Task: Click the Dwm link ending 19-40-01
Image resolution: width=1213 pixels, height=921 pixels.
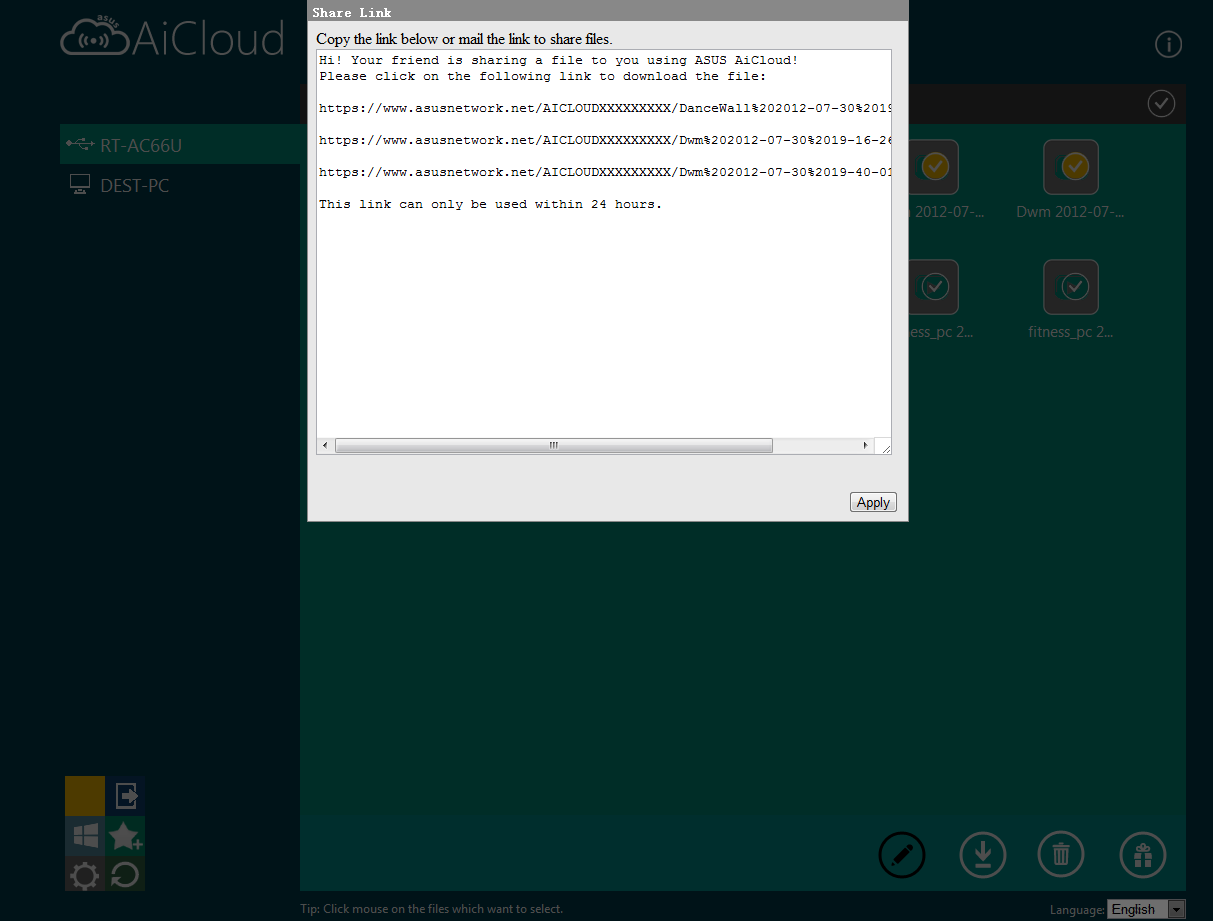Action: 605,172
